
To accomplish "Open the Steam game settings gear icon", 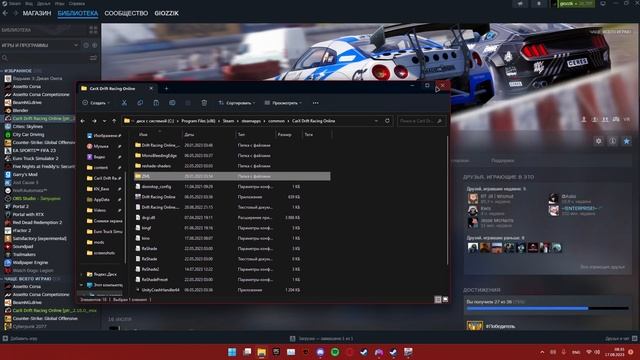I will [598, 141].
